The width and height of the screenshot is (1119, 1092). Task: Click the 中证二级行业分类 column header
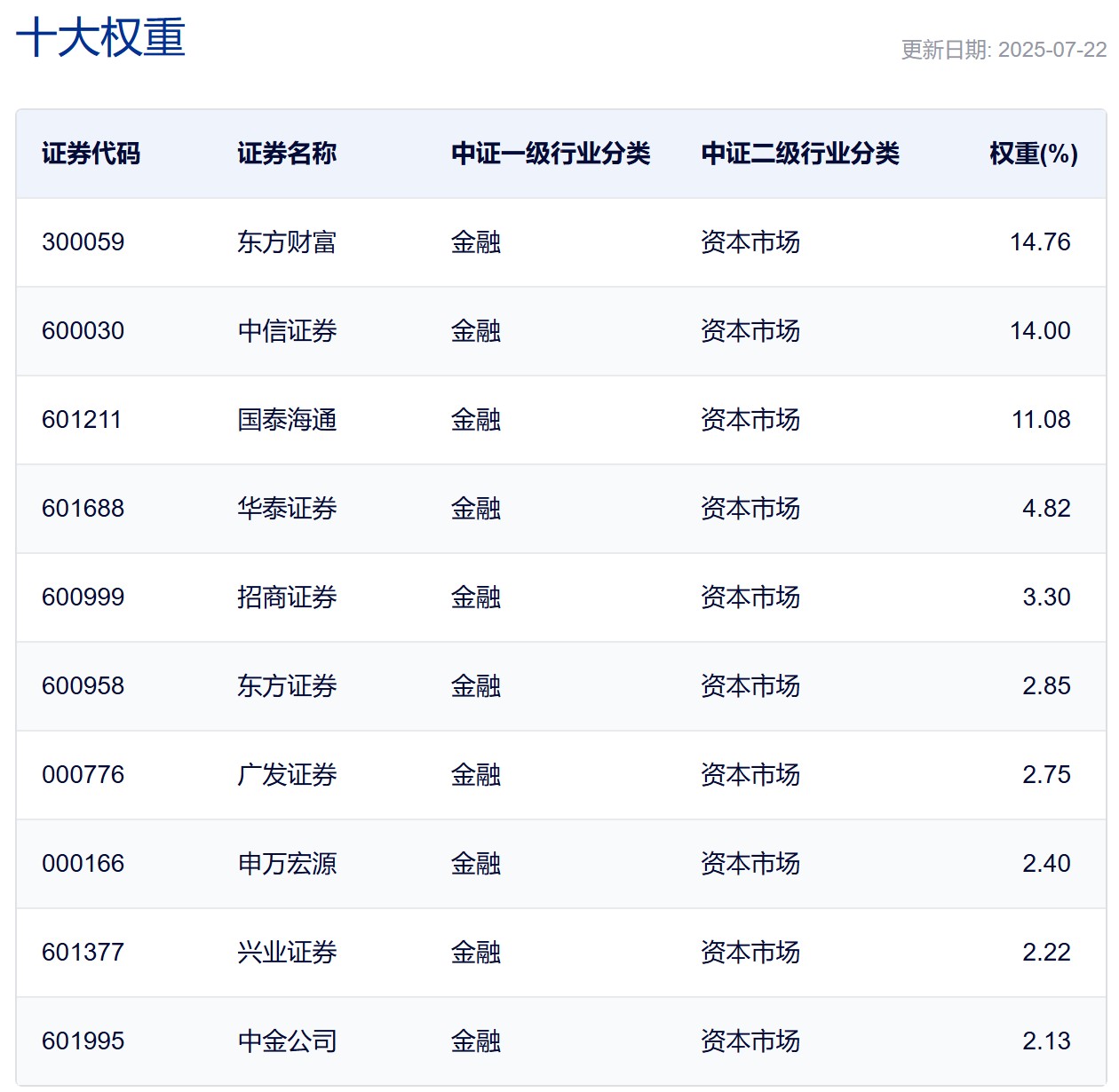coord(799,154)
